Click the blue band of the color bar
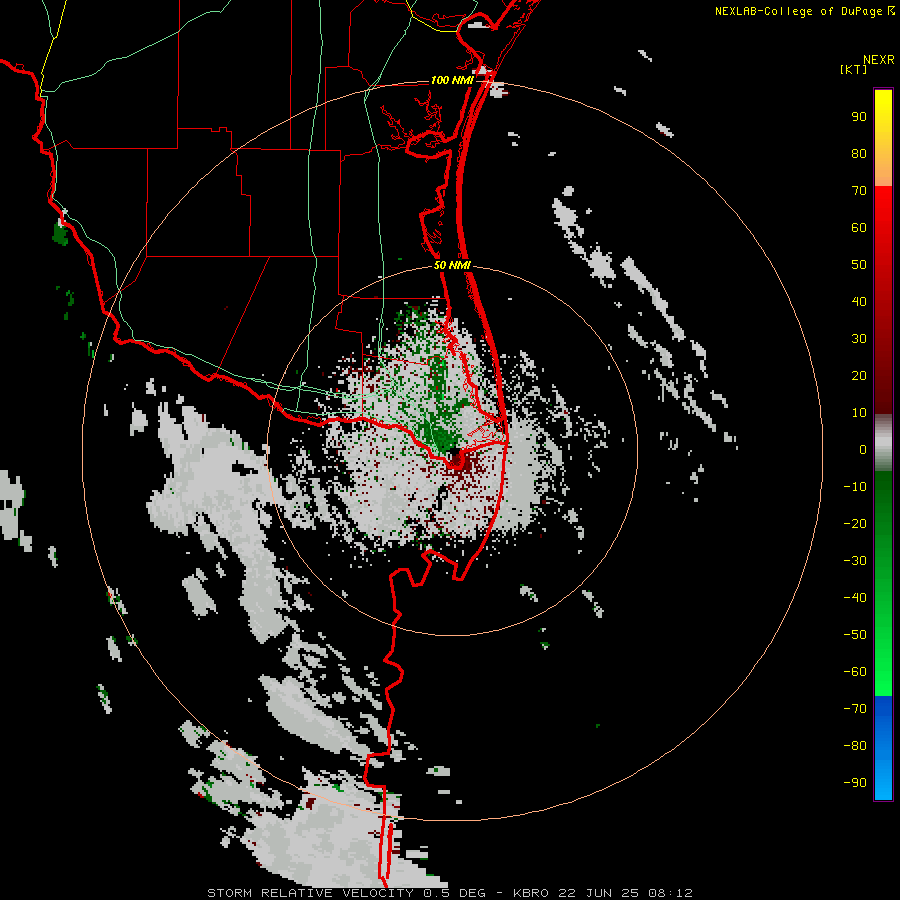900x900 pixels. [883, 747]
